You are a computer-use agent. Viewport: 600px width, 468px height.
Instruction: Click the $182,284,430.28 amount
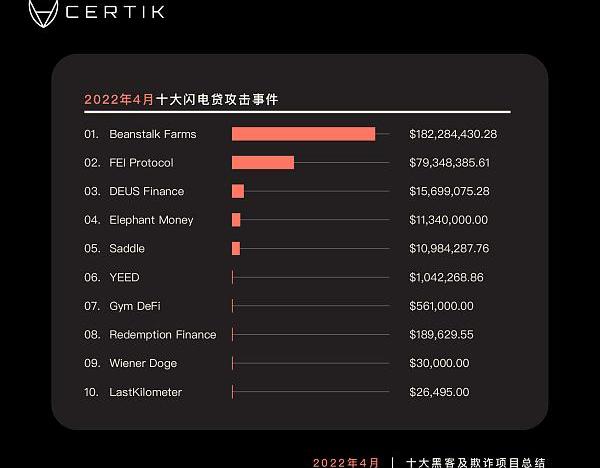[x=453, y=134]
